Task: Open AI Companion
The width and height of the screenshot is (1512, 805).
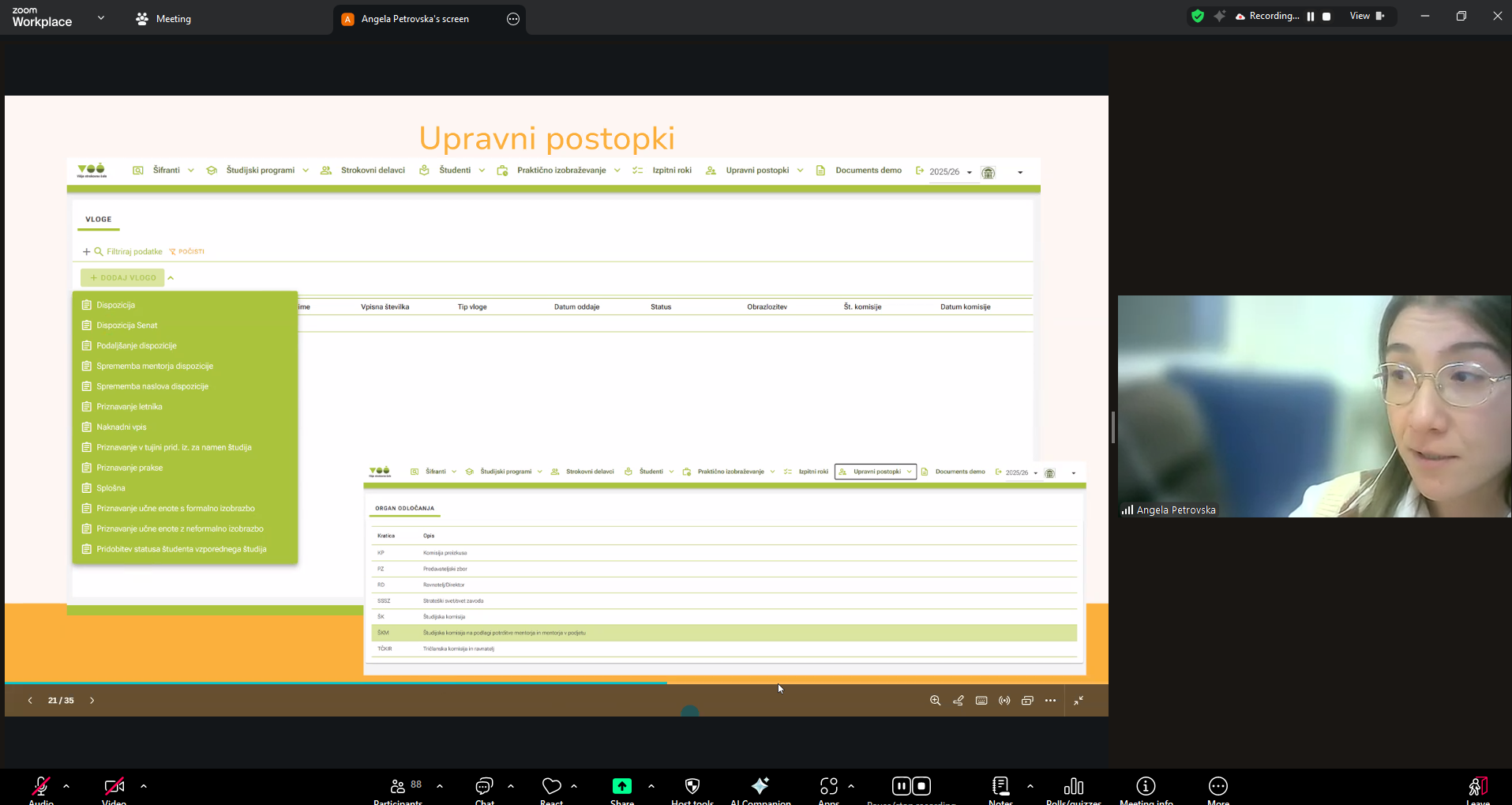Action: [x=760, y=786]
